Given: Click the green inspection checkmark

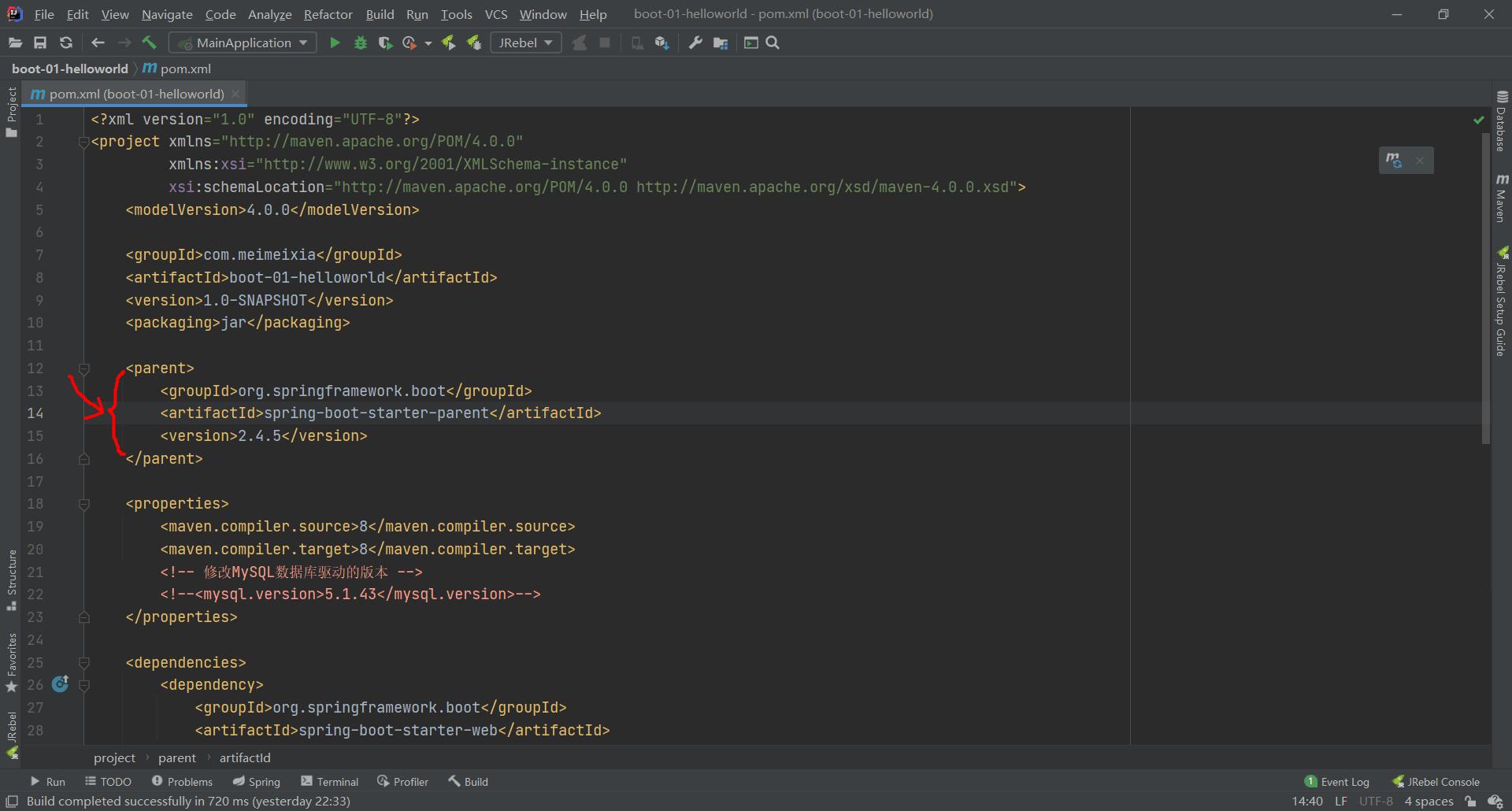Looking at the screenshot, I should click(x=1478, y=120).
